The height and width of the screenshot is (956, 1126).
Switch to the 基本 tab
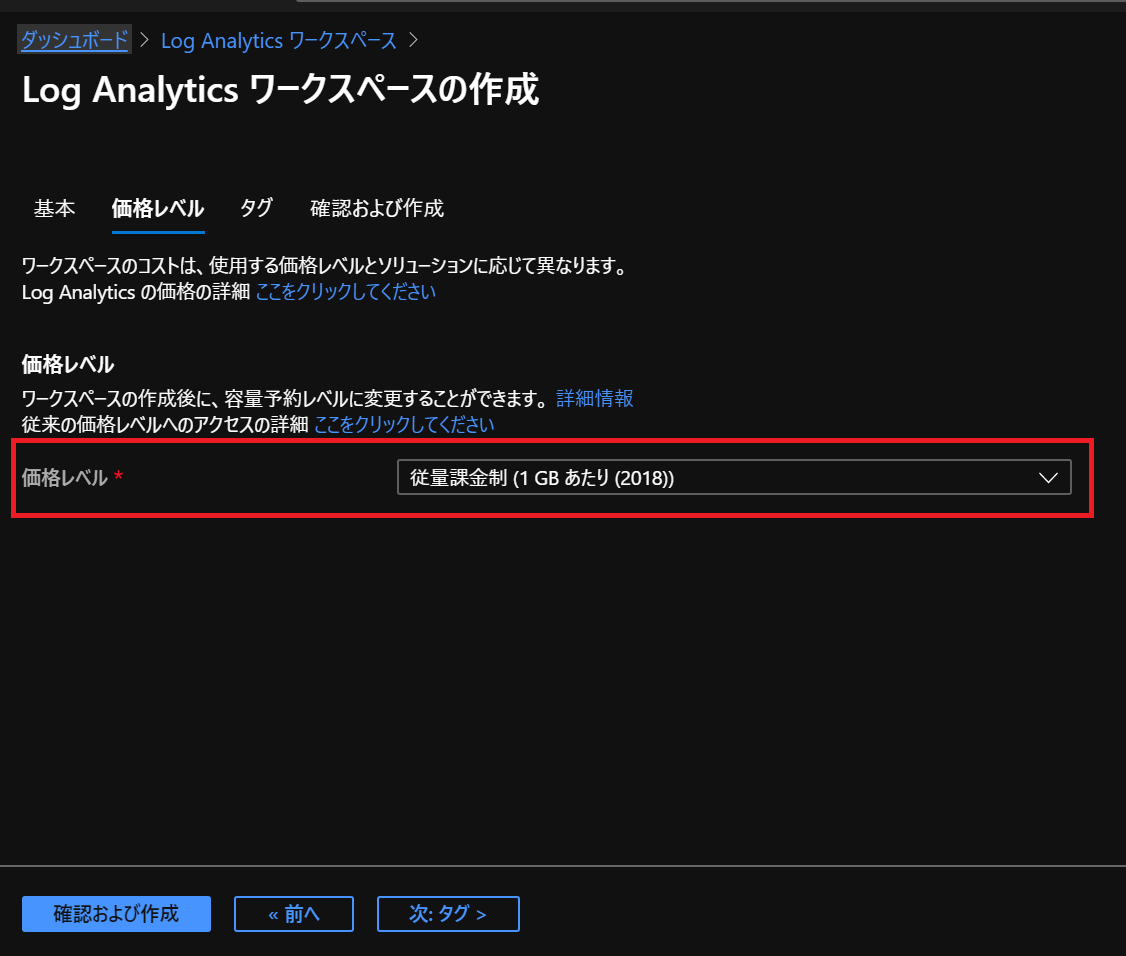(x=55, y=208)
